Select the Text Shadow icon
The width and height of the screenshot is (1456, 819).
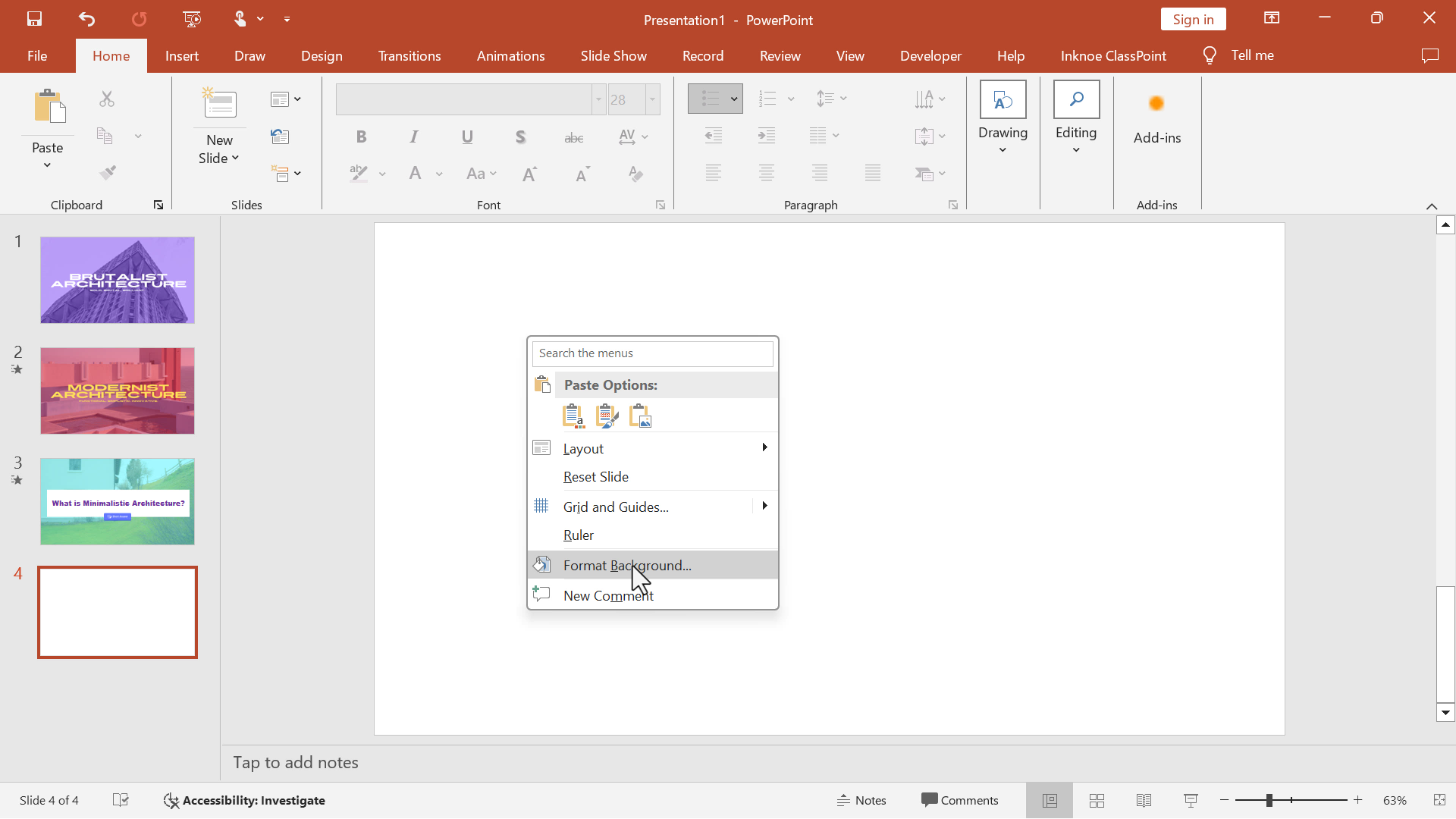(520, 136)
